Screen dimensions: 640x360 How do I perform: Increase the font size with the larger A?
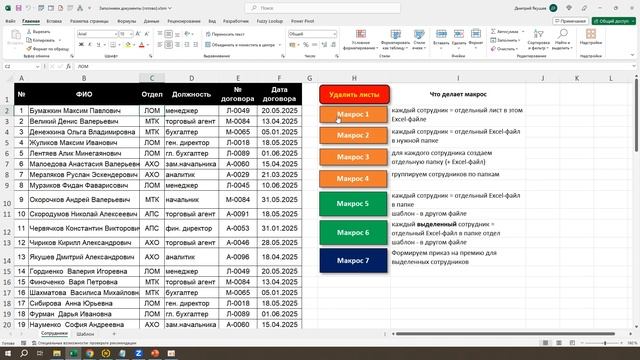point(138,34)
